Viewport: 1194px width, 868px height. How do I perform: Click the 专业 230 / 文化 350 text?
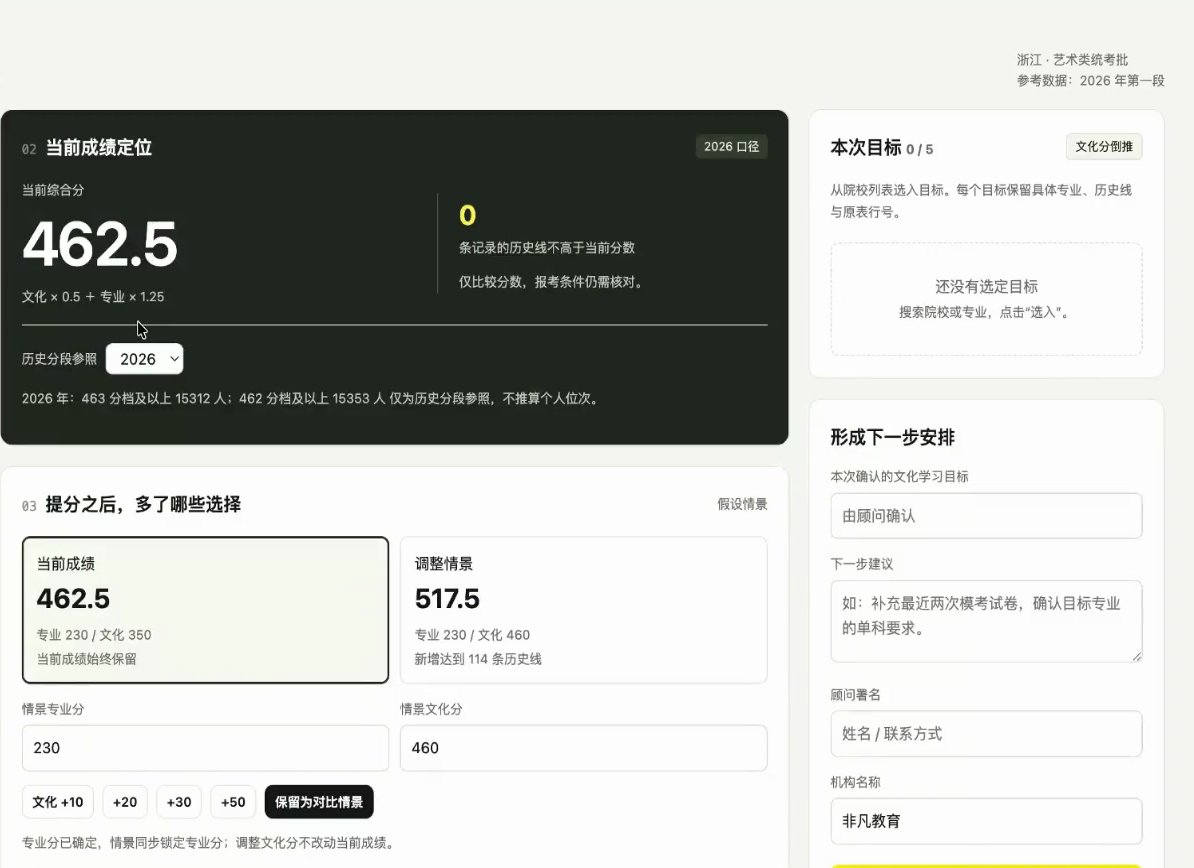point(94,635)
